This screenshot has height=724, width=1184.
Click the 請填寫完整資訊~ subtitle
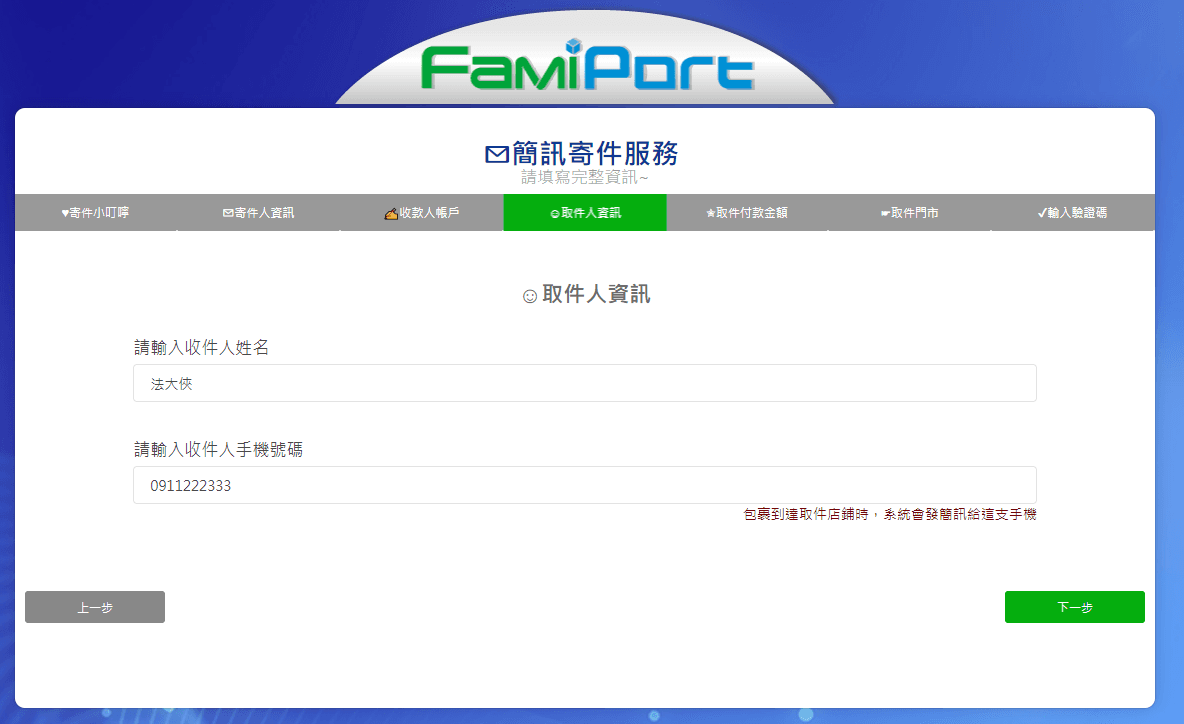584,177
